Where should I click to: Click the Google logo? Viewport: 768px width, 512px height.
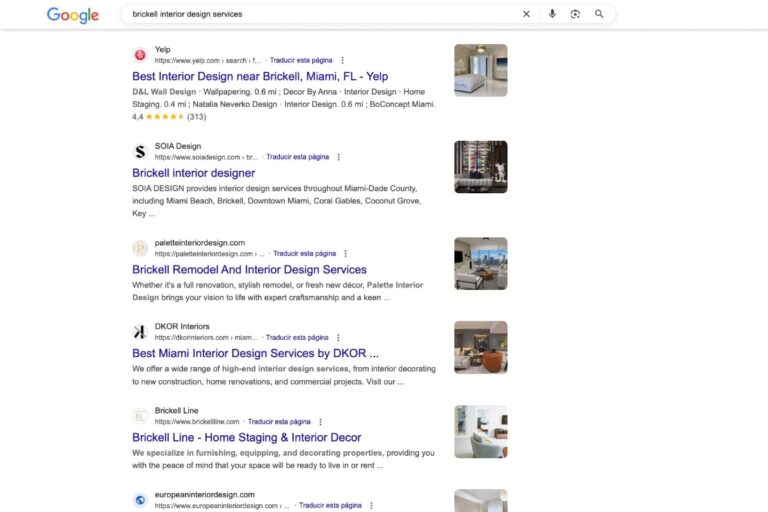point(73,15)
